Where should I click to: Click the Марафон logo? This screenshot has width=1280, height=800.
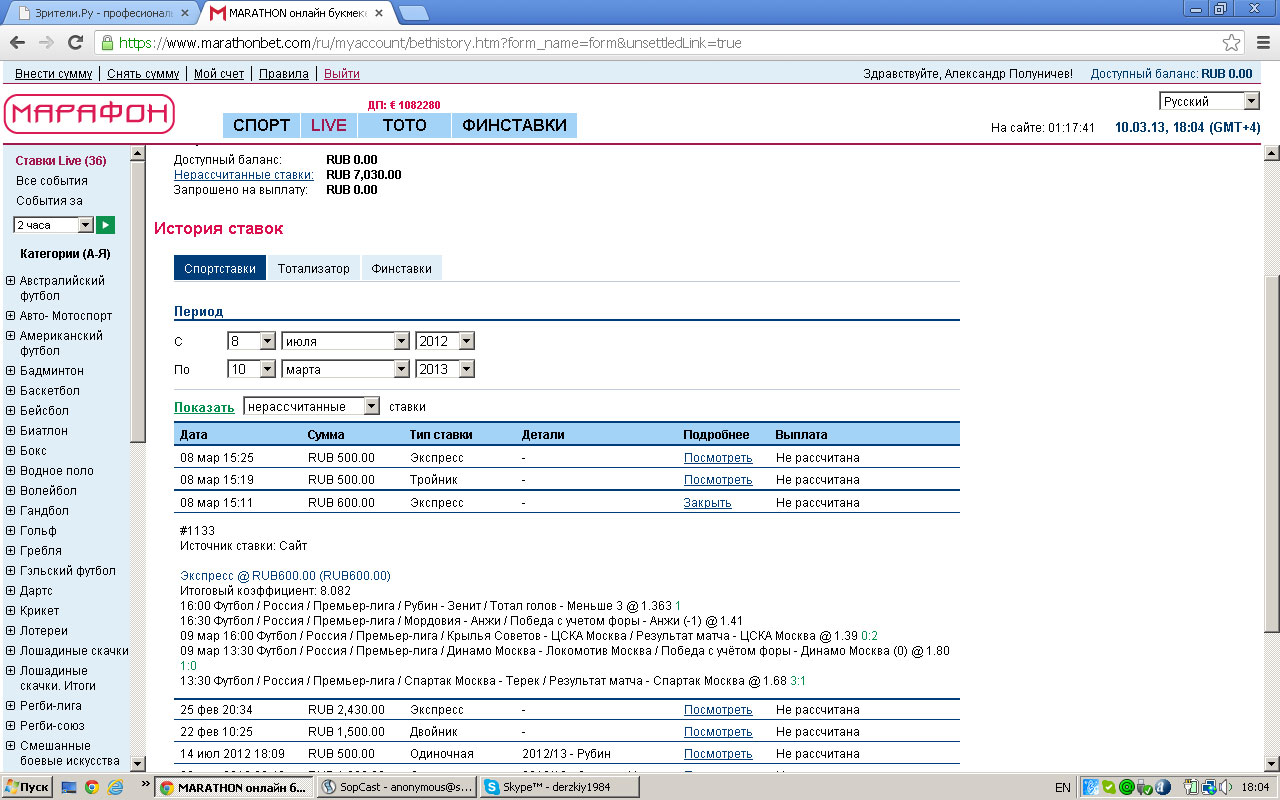[89, 114]
